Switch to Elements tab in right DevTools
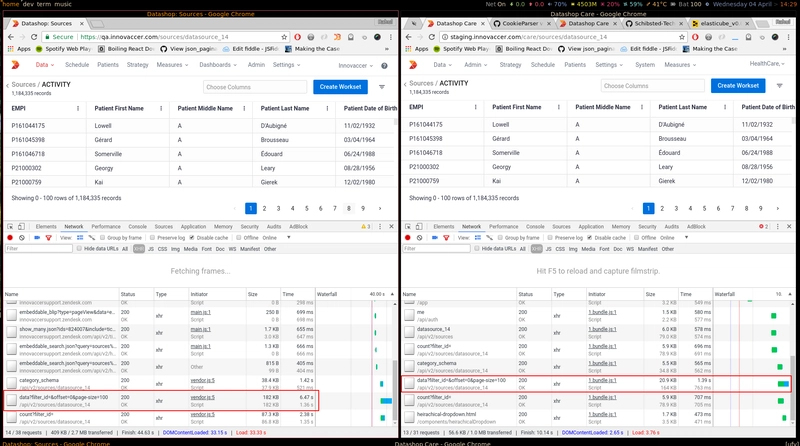This screenshot has width=800, height=446. (x=443, y=227)
